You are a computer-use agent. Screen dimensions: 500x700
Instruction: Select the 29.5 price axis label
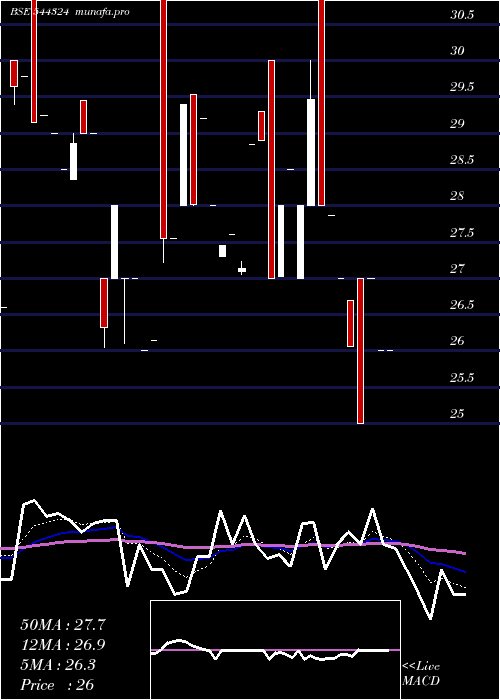click(462, 87)
